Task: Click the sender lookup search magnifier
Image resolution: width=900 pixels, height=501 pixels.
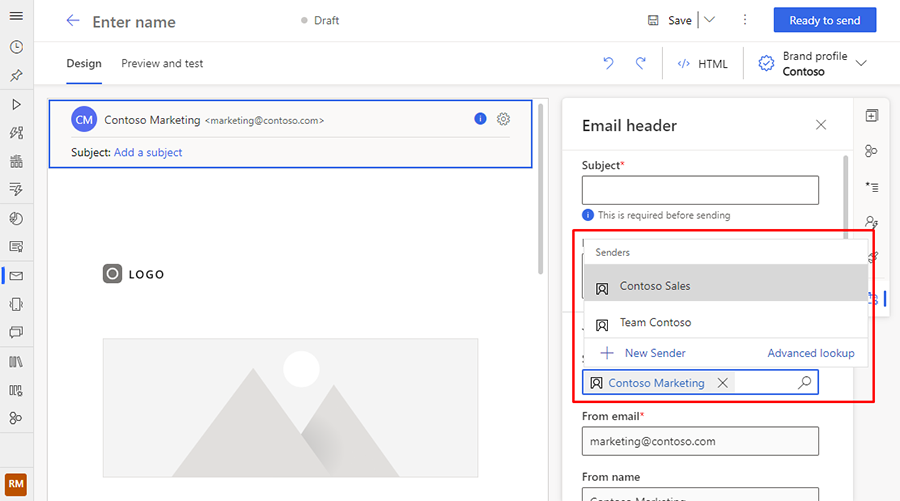Action: (x=805, y=382)
